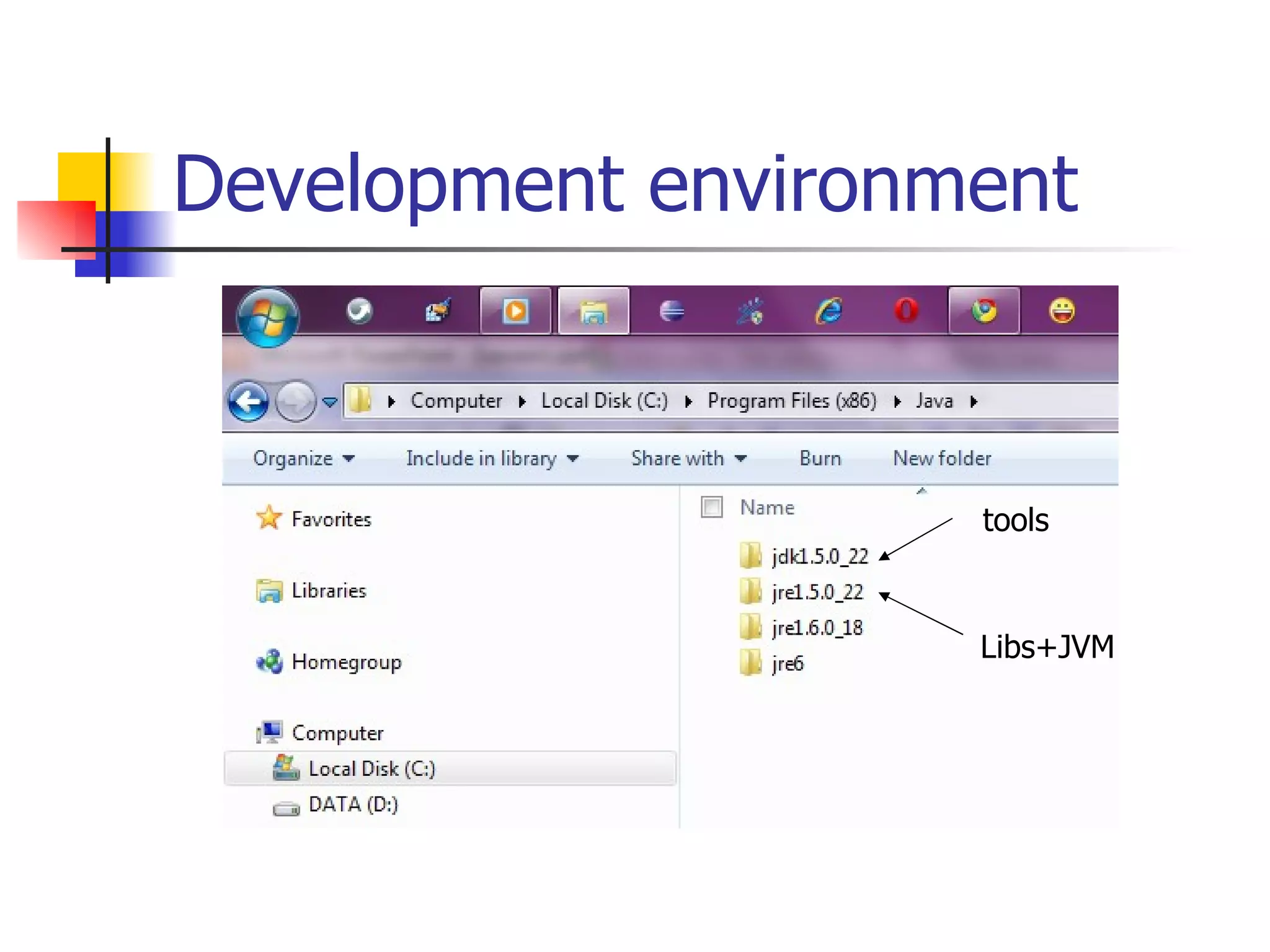Click Burn in the toolbar
1270x952 pixels.
820,459
